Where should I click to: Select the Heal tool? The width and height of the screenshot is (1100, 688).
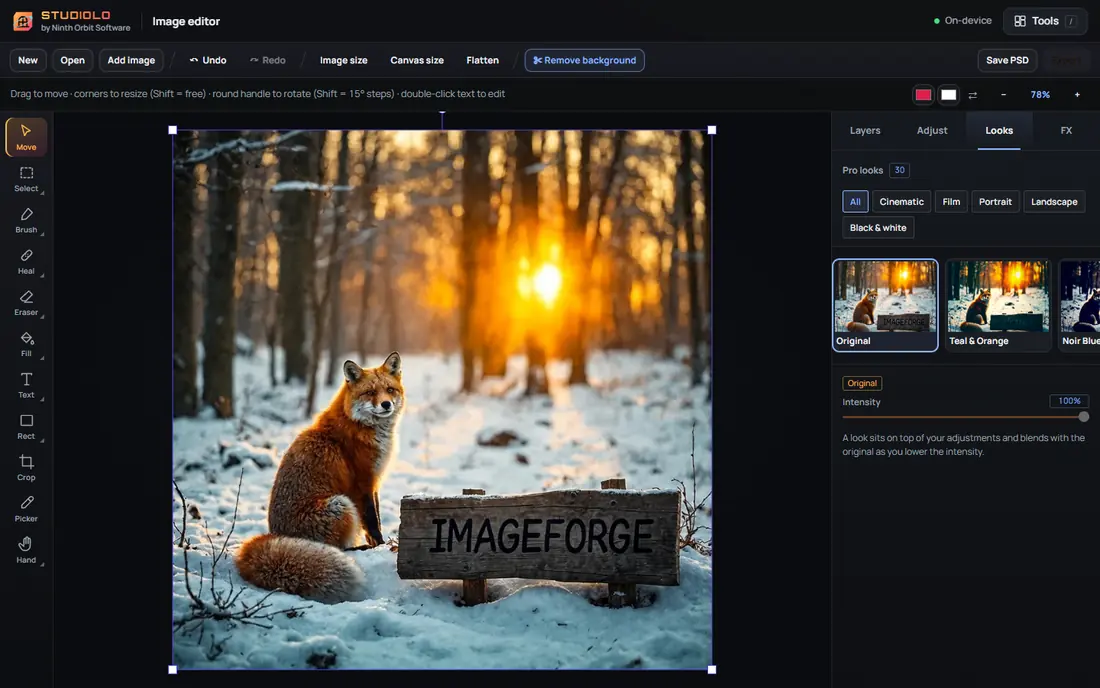pyautogui.click(x=26, y=262)
